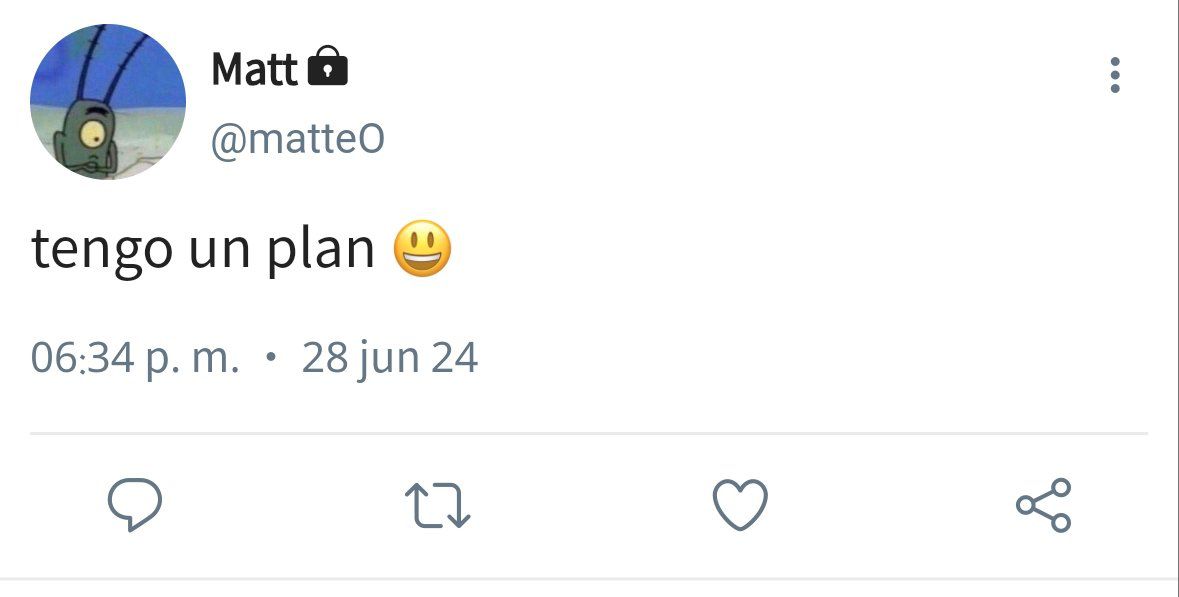1179x597 pixels.
Task: Open the profile via display name Matt
Action: (254, 68)
